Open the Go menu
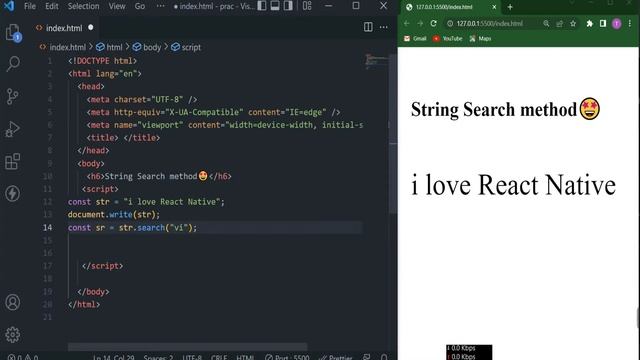Image resolution: width=640 pixels, height=360 pixels. tap(140, 6)
